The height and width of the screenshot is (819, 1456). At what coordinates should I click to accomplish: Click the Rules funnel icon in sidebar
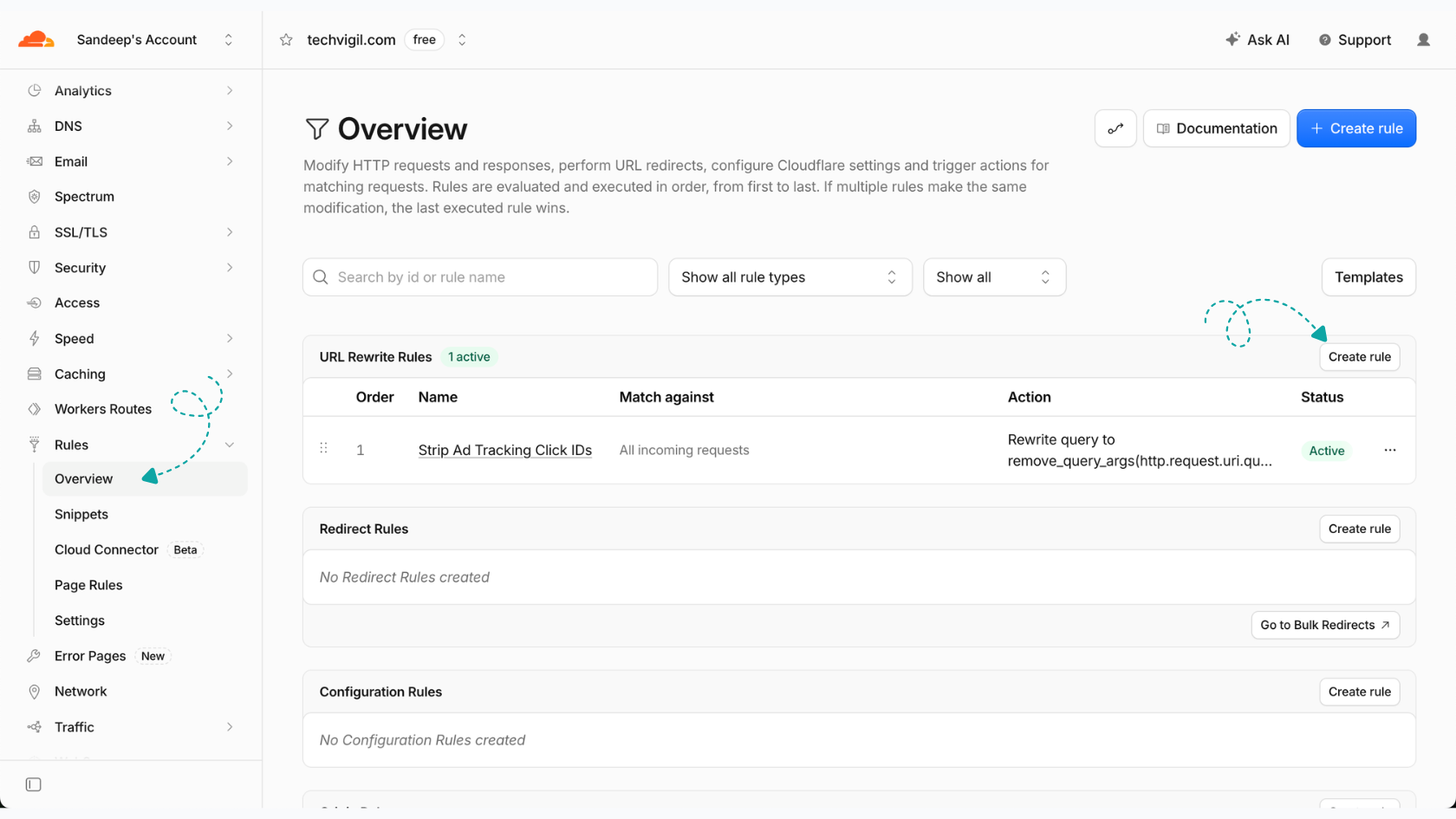click(x=35, y=445)
